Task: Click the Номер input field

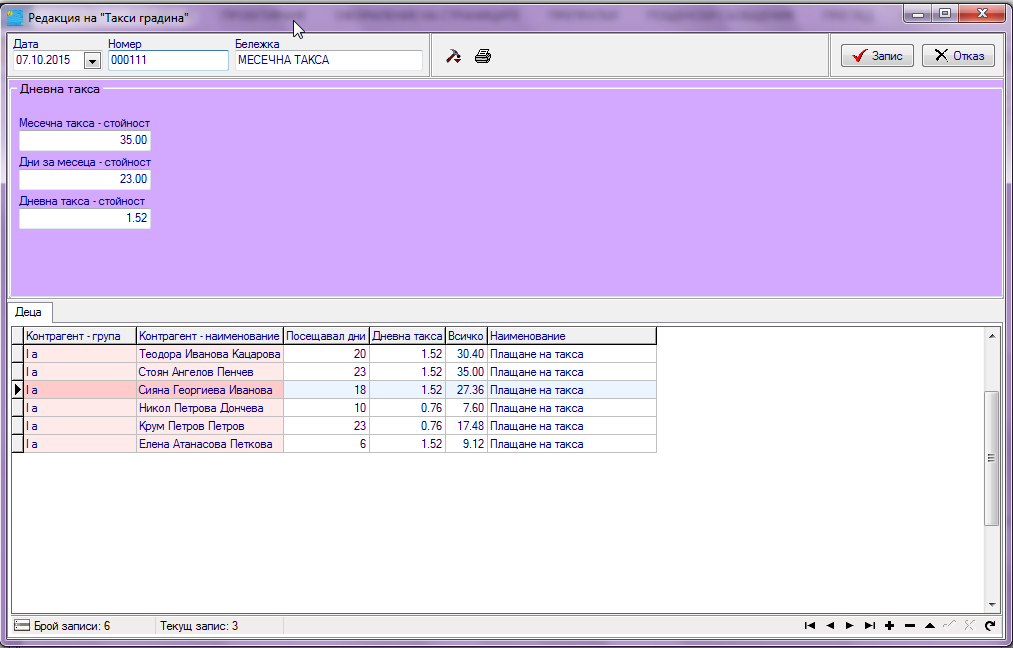Action: click(168, 60)
